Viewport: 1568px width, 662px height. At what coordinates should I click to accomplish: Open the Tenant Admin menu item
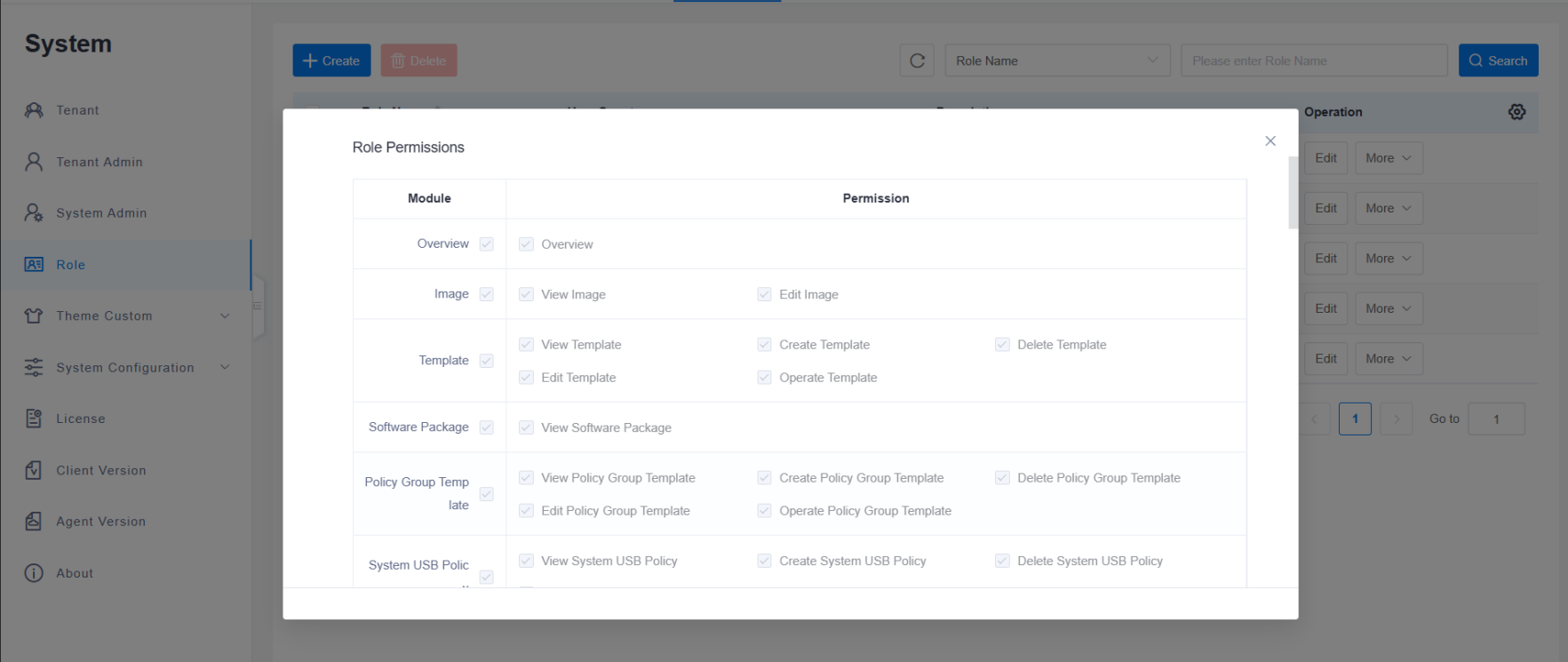pos(99,162)
